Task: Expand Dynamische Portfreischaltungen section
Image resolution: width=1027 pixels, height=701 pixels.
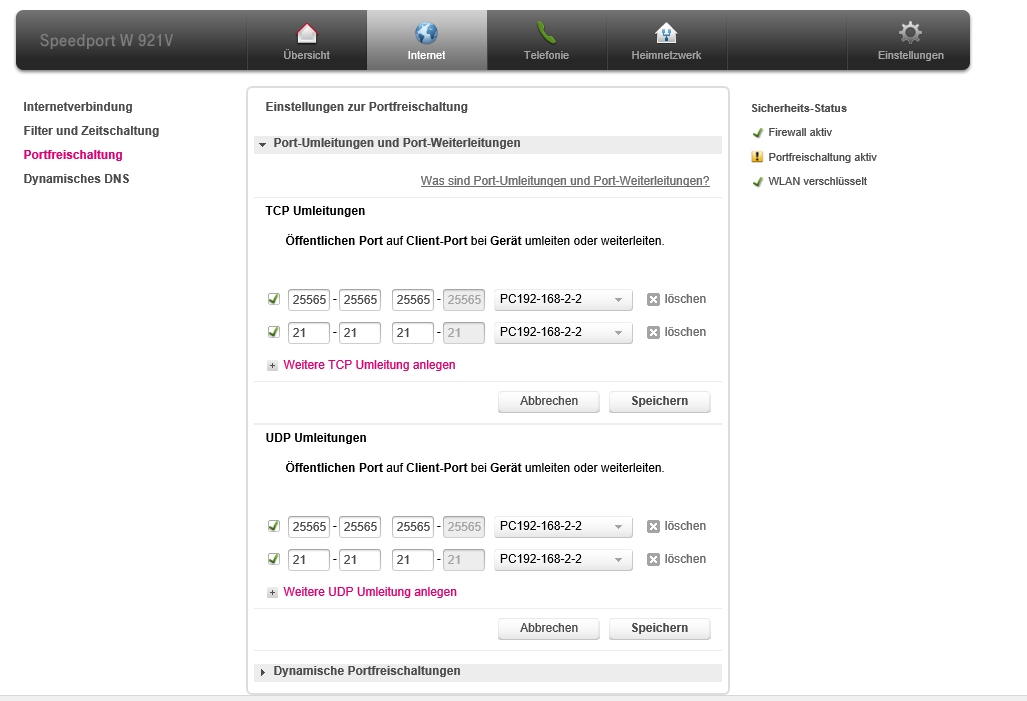Action: (x=488, y=672)
